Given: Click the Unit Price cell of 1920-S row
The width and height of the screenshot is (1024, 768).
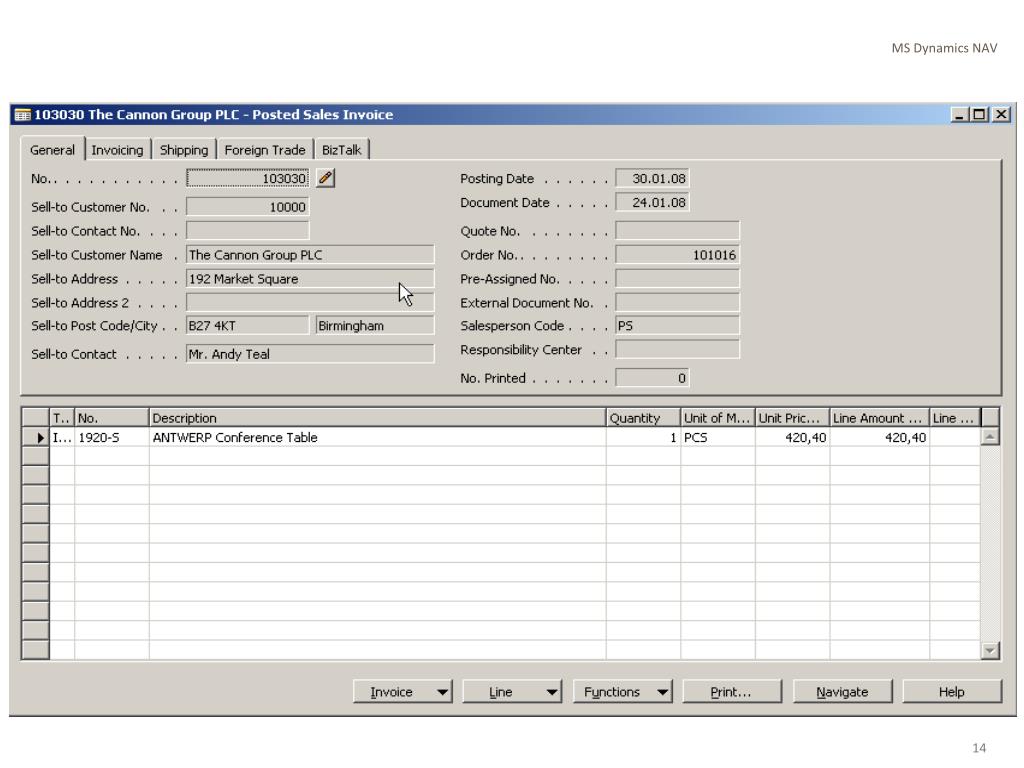Looking at the screenshot, I should [792, 438].
